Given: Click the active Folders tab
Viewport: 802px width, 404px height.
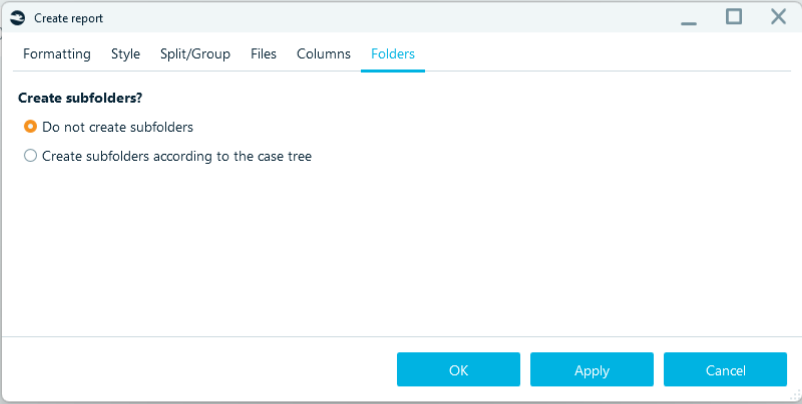Looking at the screenshot, I should coord(393,54).
